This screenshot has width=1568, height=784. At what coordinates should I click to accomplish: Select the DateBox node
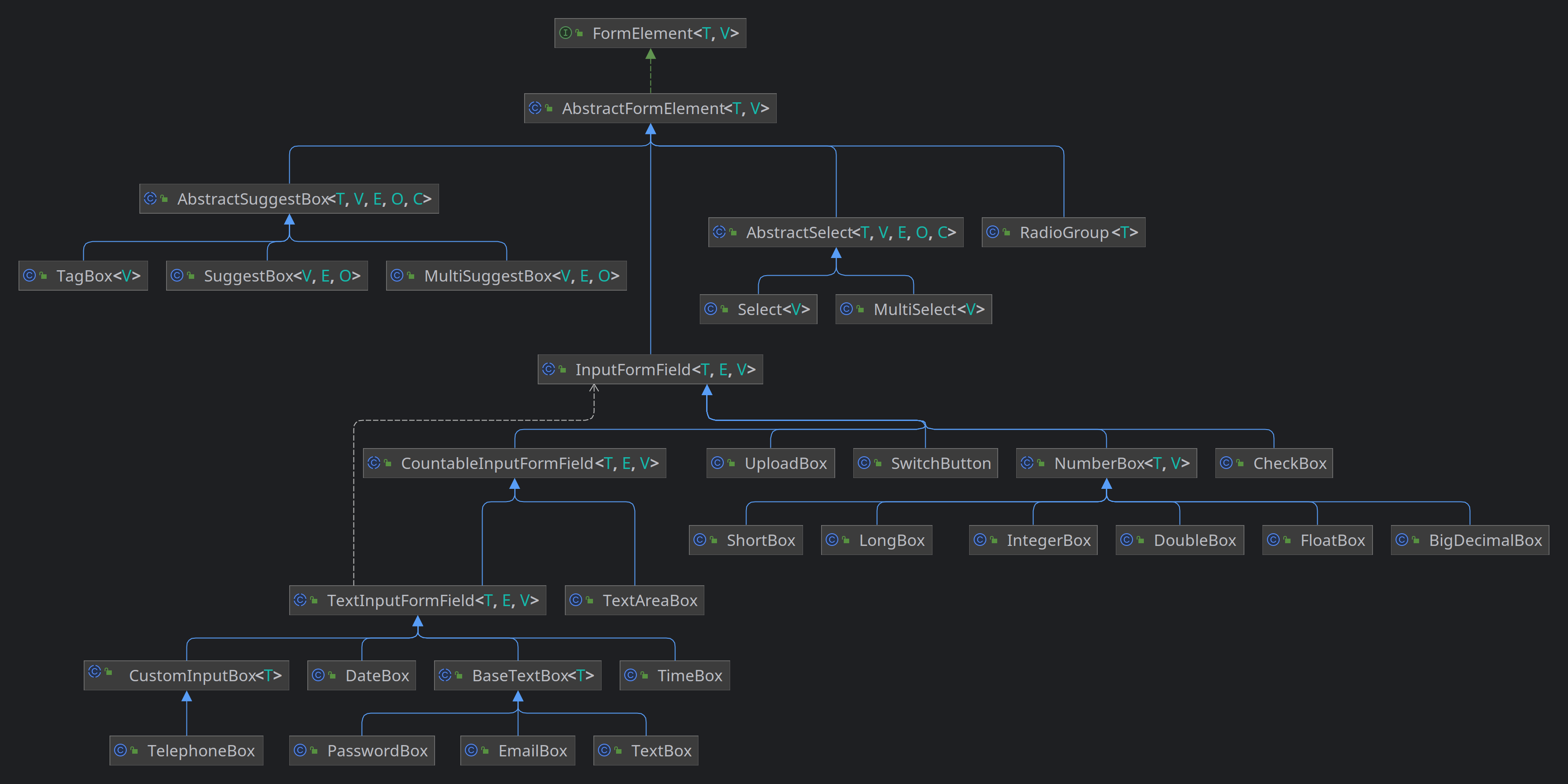pyautogui.click(x=362, y=675)
